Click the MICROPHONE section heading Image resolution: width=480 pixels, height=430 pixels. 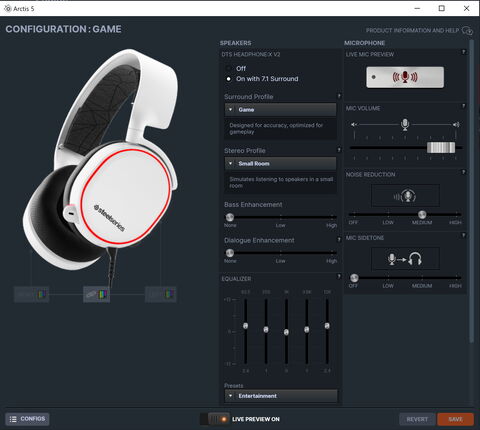pos(365,43)
